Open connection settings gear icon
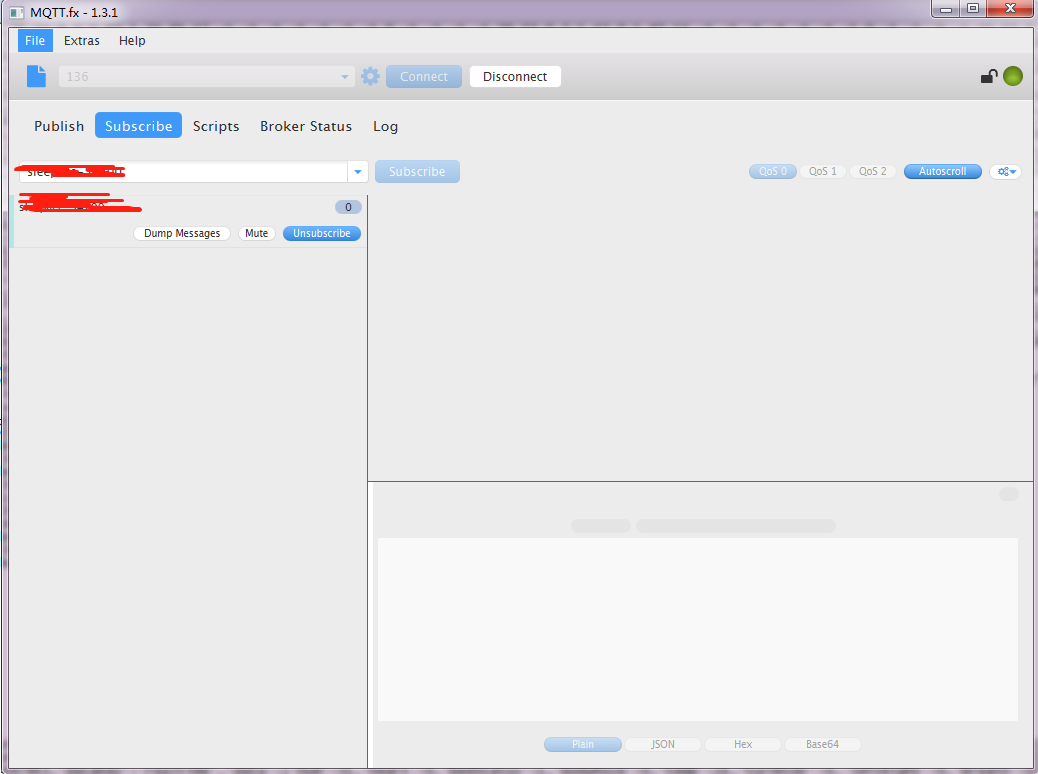The width and height of the screenshot is (1038, 774). 370,76
